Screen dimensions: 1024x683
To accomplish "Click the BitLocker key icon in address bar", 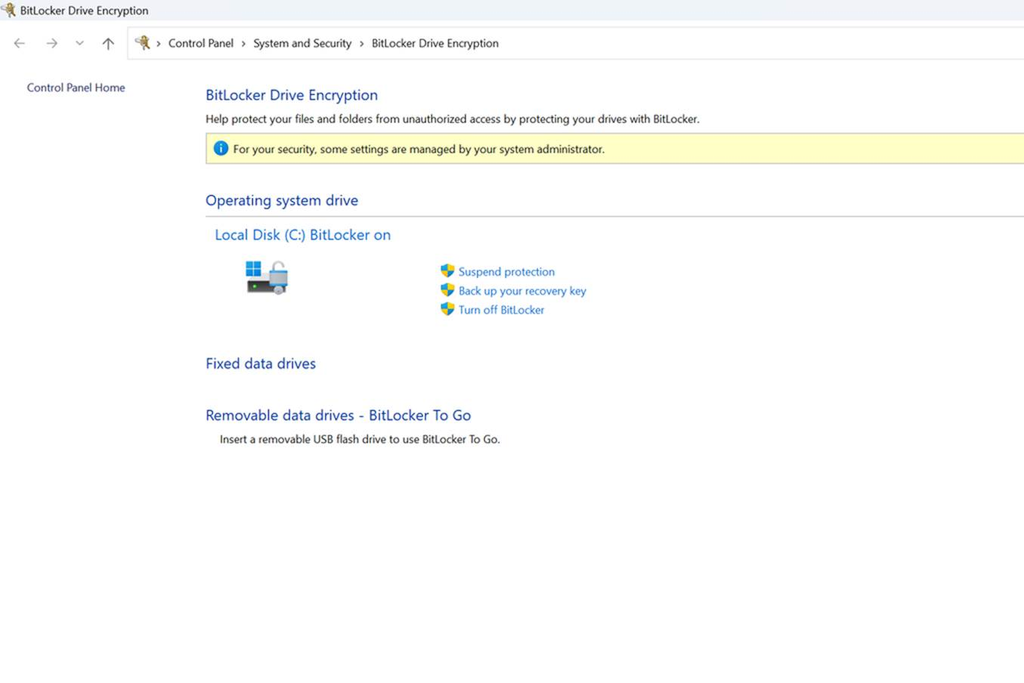I will (142, 43).
